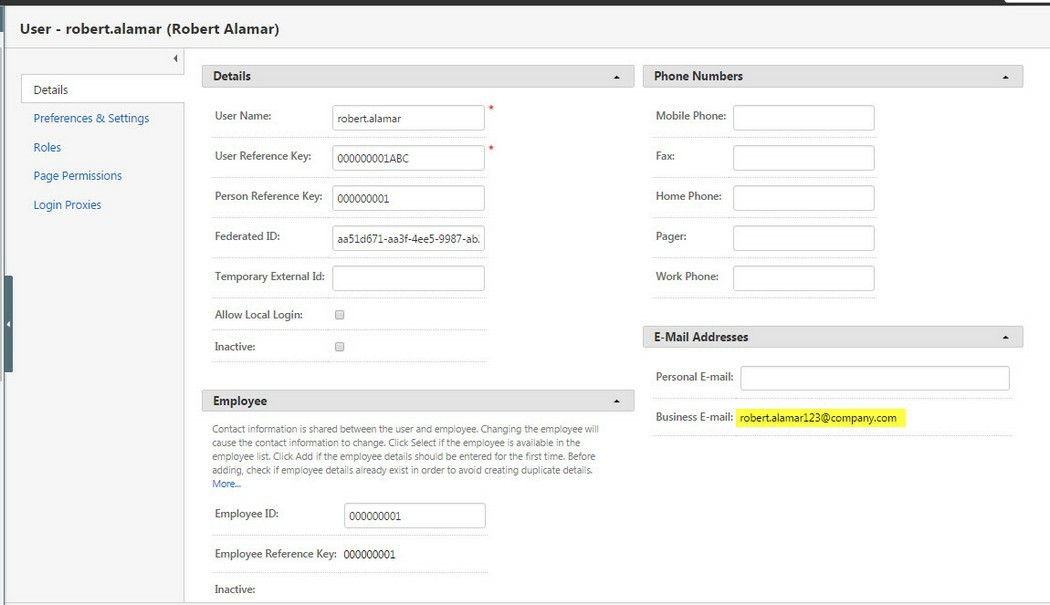Open the Details tab
The width and height of the screenshot is (1050, 605).
[102, 89]
